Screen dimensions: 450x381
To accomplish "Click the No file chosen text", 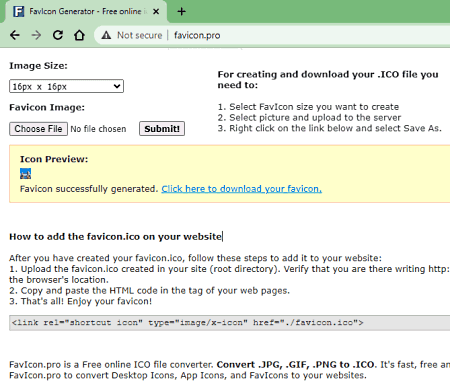I will coord(98,129).
